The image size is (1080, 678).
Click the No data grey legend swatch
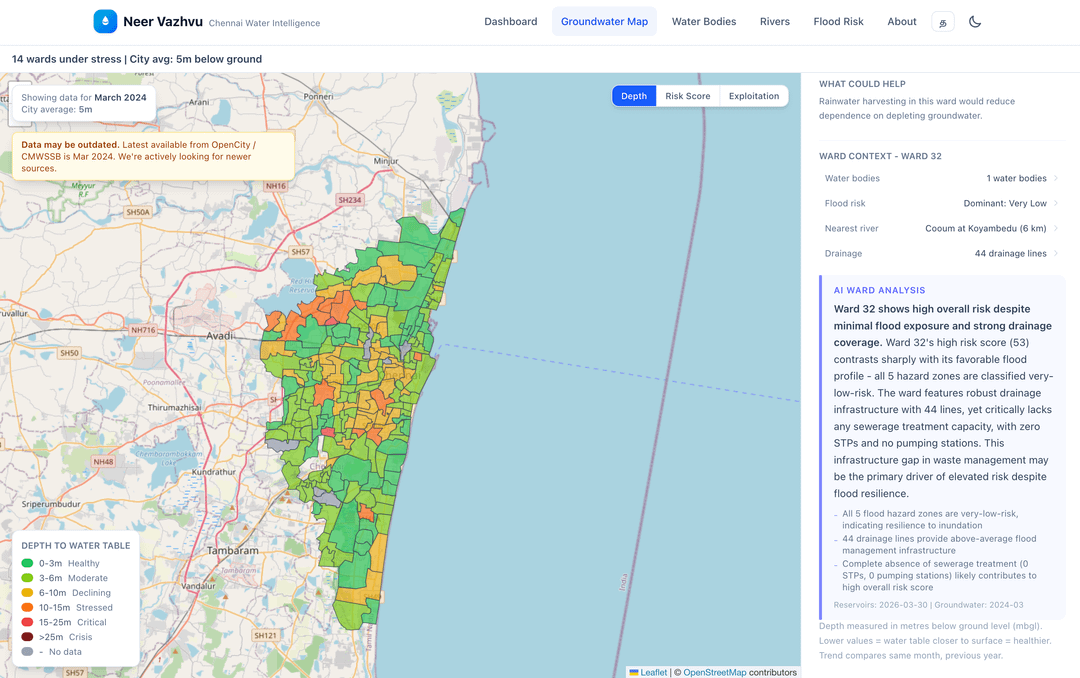pos(28,652)
